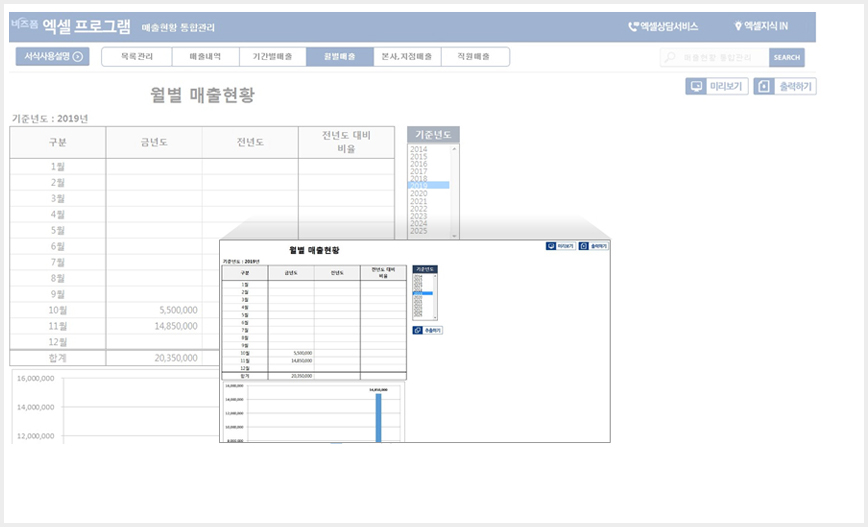Screen dimensions: 868x527
Task: Switch to the 목록관리 tab
Action: [137, 56]
